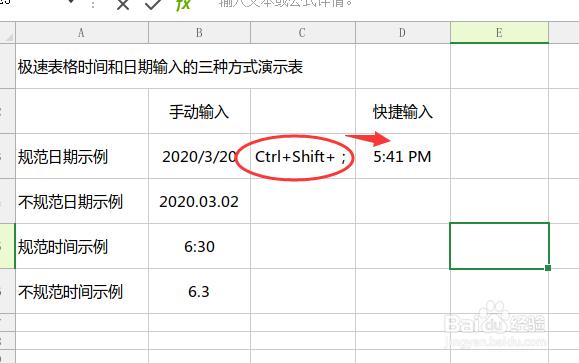This screenshot has width=579, height=363.
Task: Click the fx insert function icon
Action: click(x=183, y=4)
